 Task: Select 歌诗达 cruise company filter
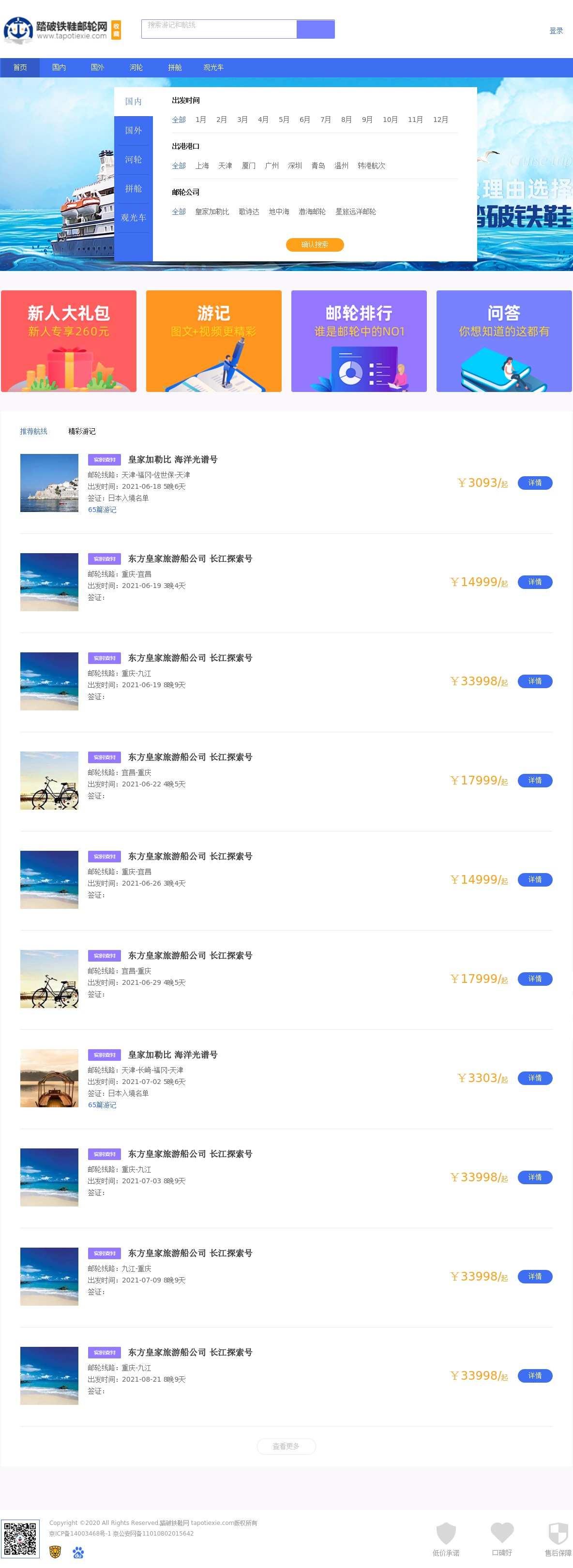click(x=248, y=212)
